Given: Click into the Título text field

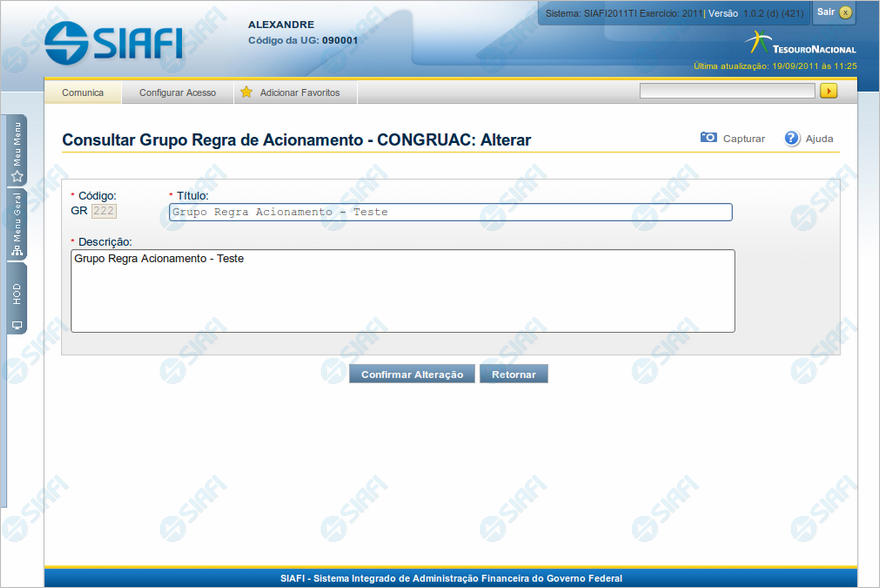Looking at the screenshot, I should [450, 212].
